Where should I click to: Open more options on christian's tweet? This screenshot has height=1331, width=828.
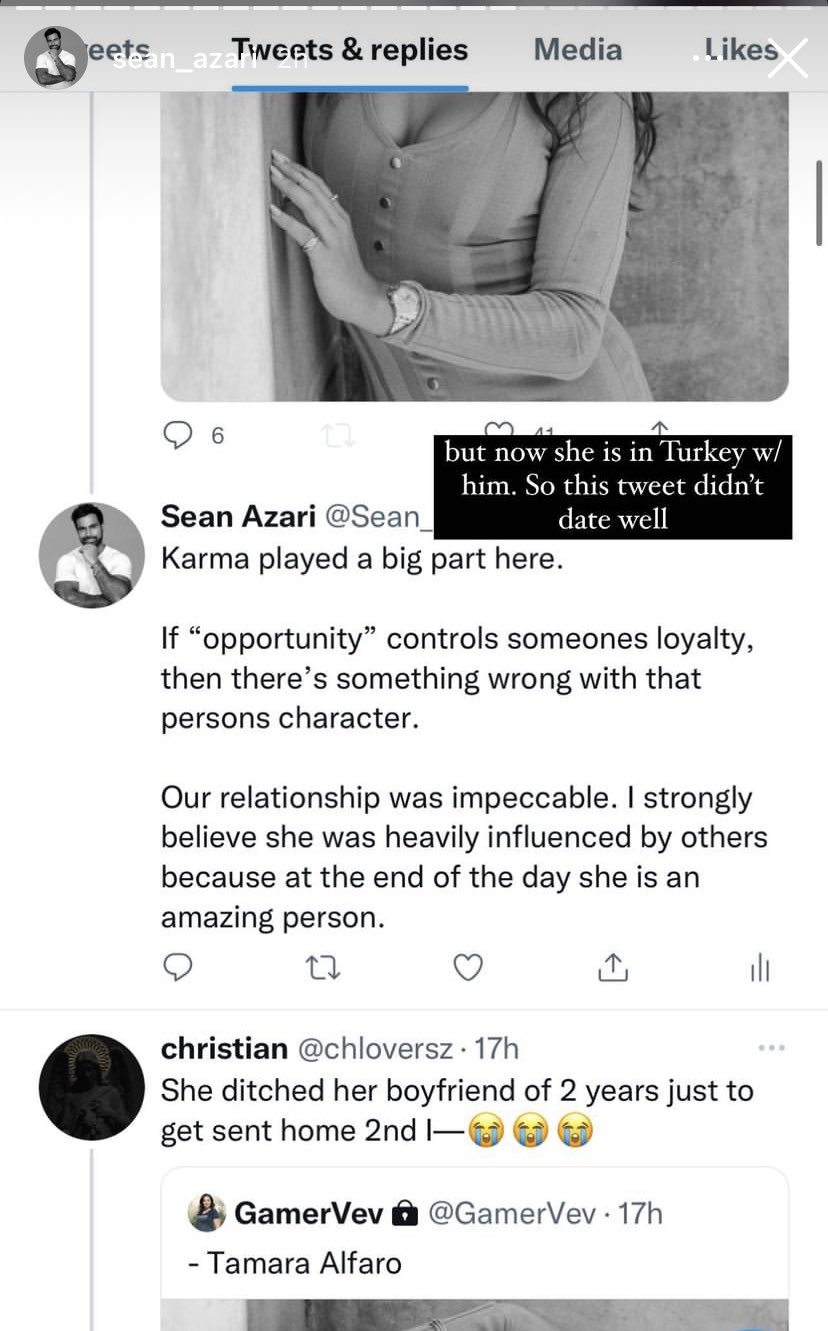(x=771, y=1048)
